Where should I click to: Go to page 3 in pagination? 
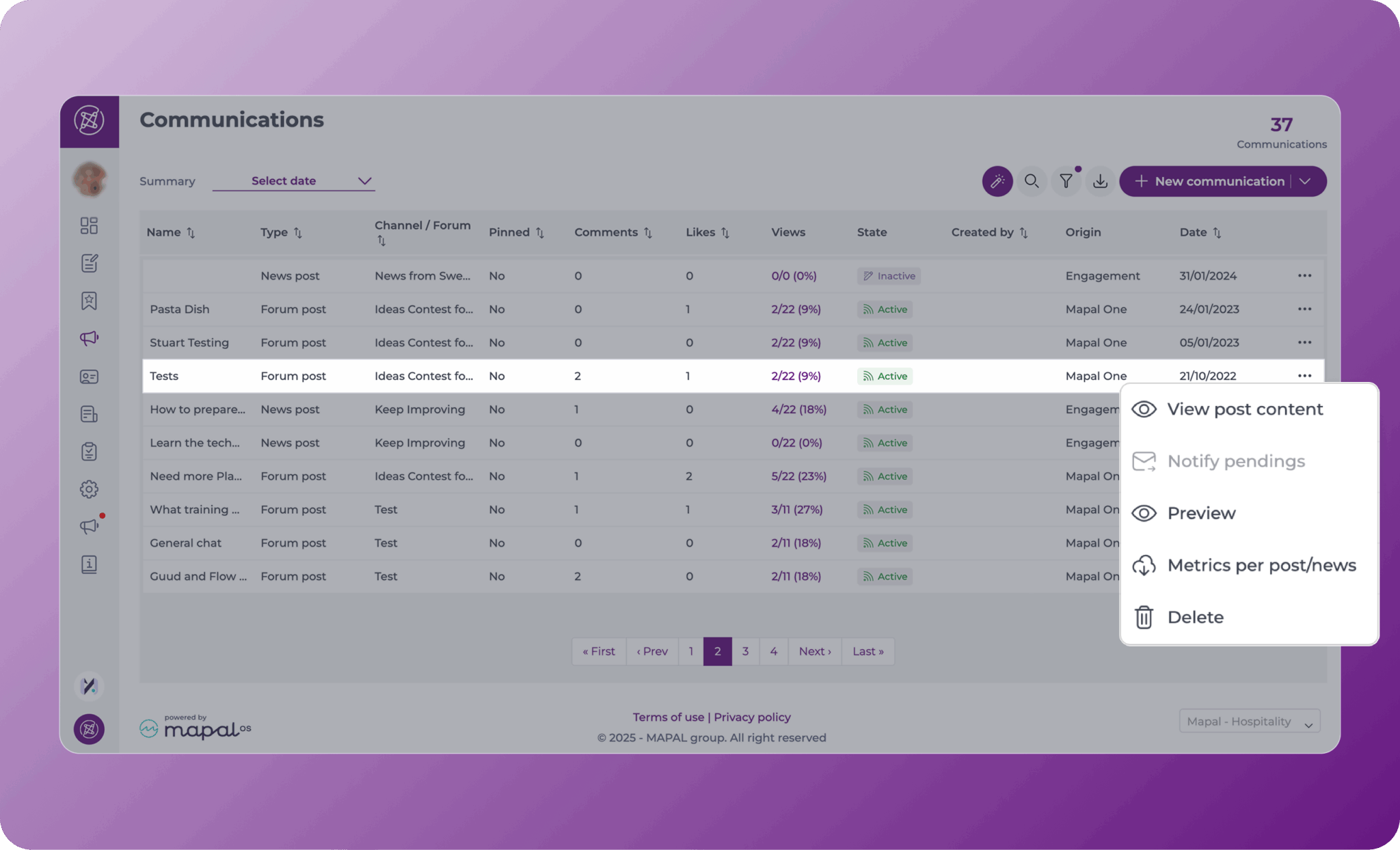[x=745, y=651]
